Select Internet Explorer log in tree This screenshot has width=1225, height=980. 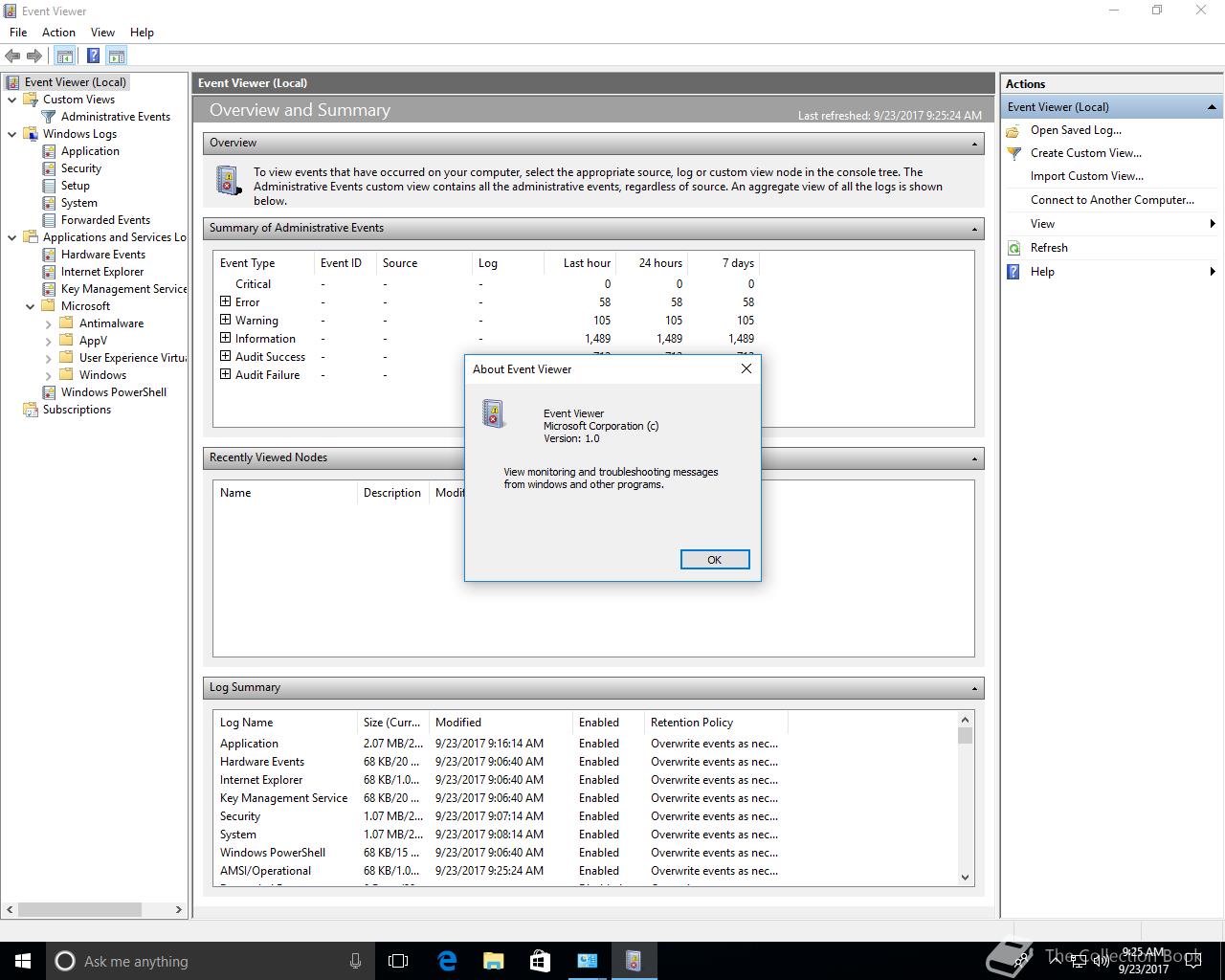click(101, 272)
